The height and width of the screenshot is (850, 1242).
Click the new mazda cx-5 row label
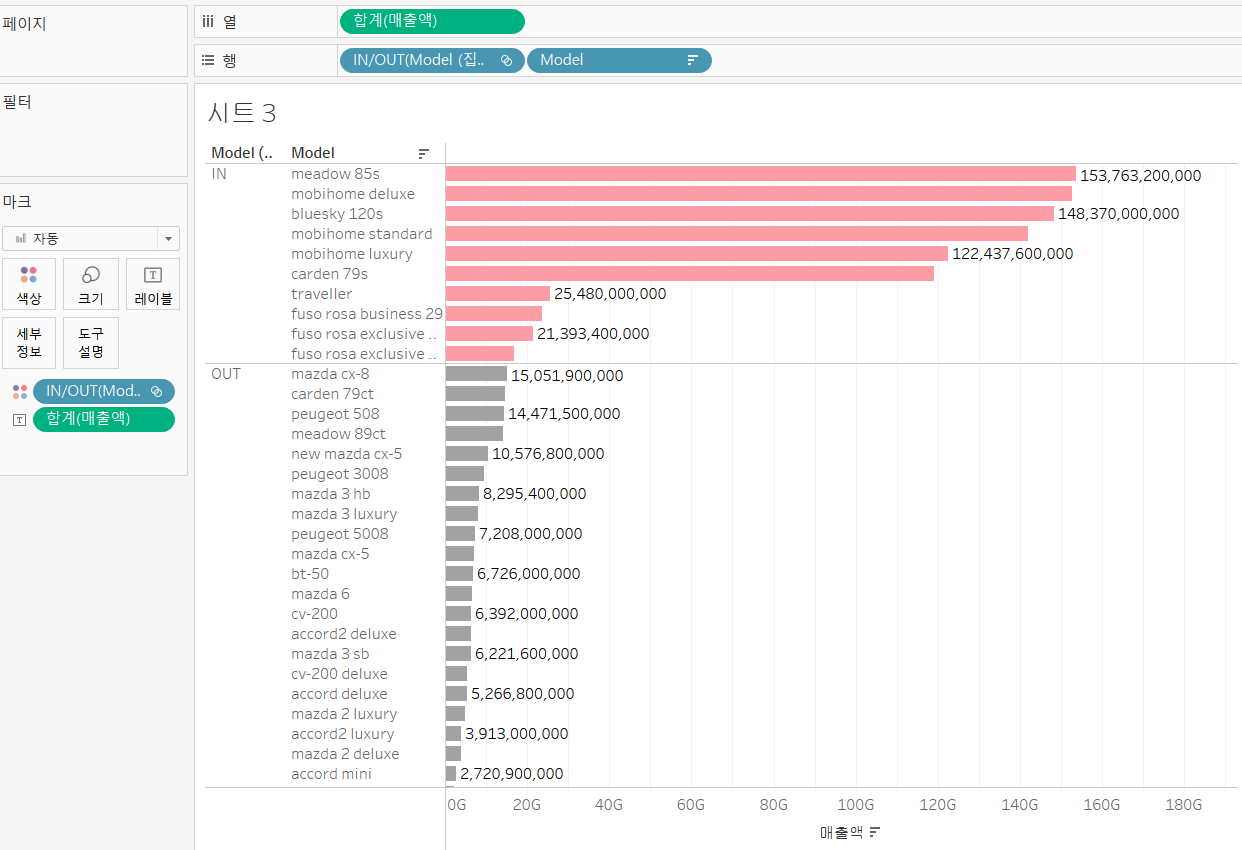pyautogui.click(x=347, y=454)
